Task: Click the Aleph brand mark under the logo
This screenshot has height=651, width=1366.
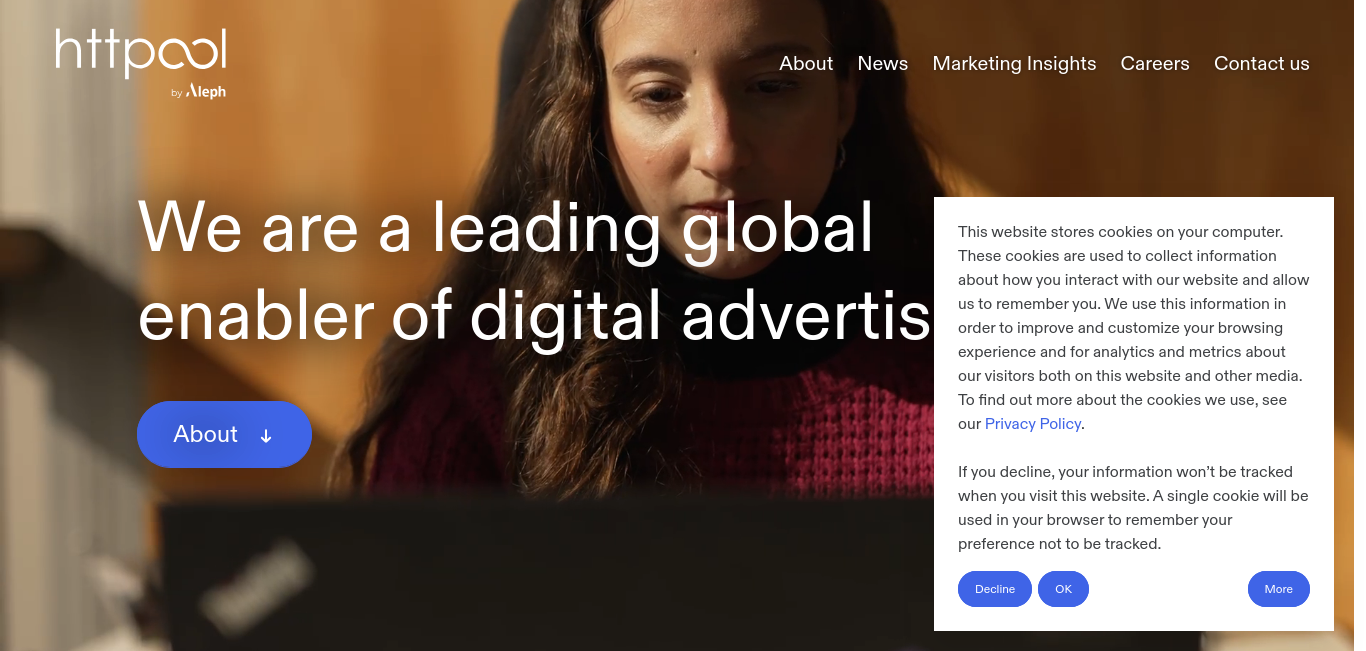Action: click(x=206, y=92)
